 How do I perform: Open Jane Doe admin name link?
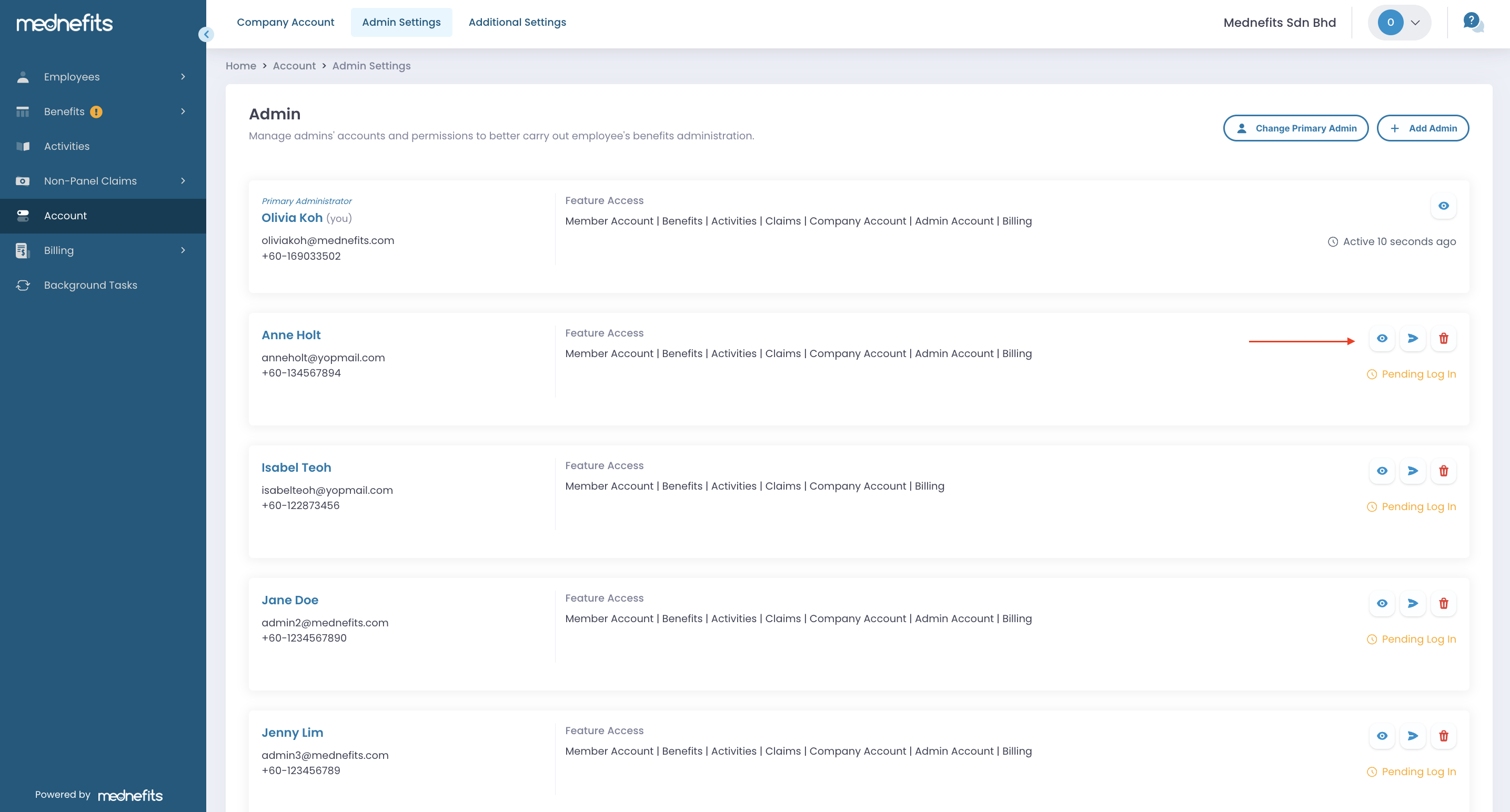pos(289,600)
